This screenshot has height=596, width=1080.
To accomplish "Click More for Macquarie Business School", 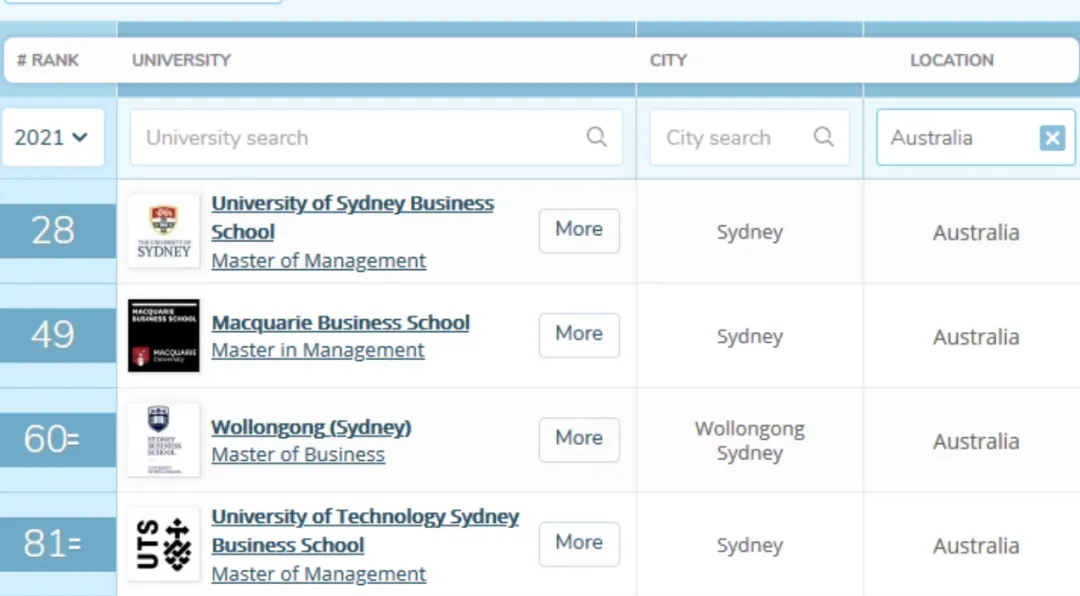I will click(579, 335).
